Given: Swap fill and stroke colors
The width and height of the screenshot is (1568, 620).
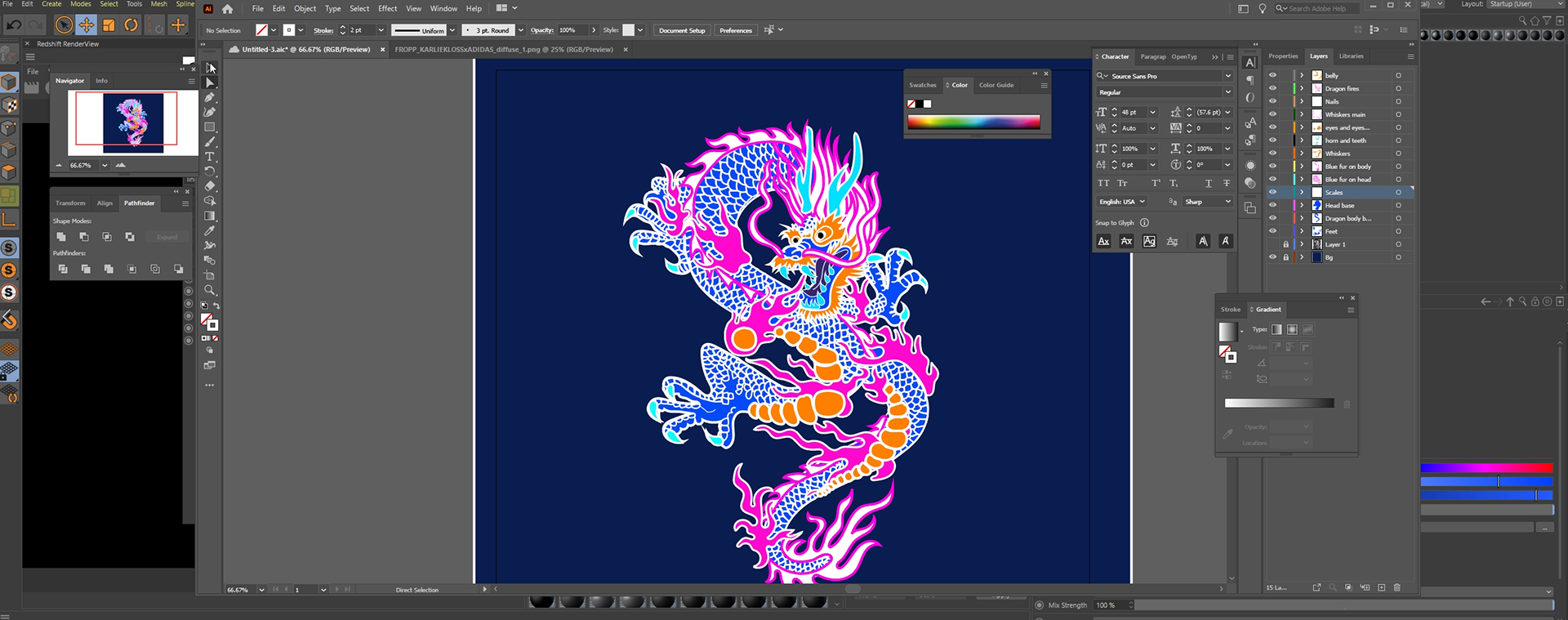Looking at the screenshot, I should pos(216,306).
